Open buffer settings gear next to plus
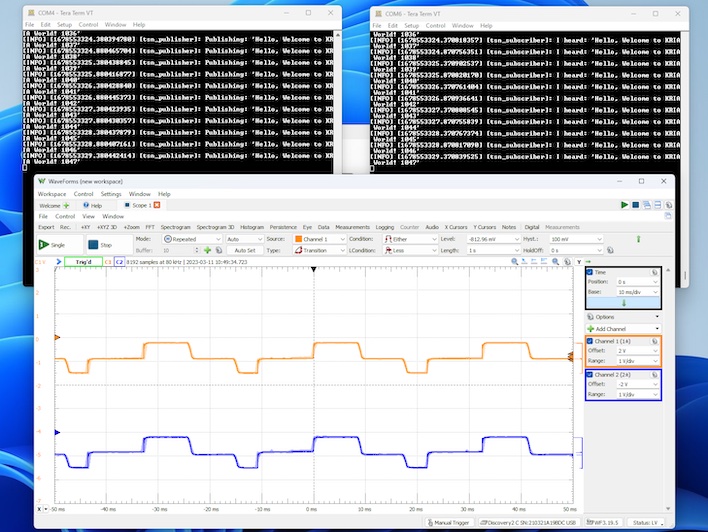The image size is (708, 532). click(219, 250)
